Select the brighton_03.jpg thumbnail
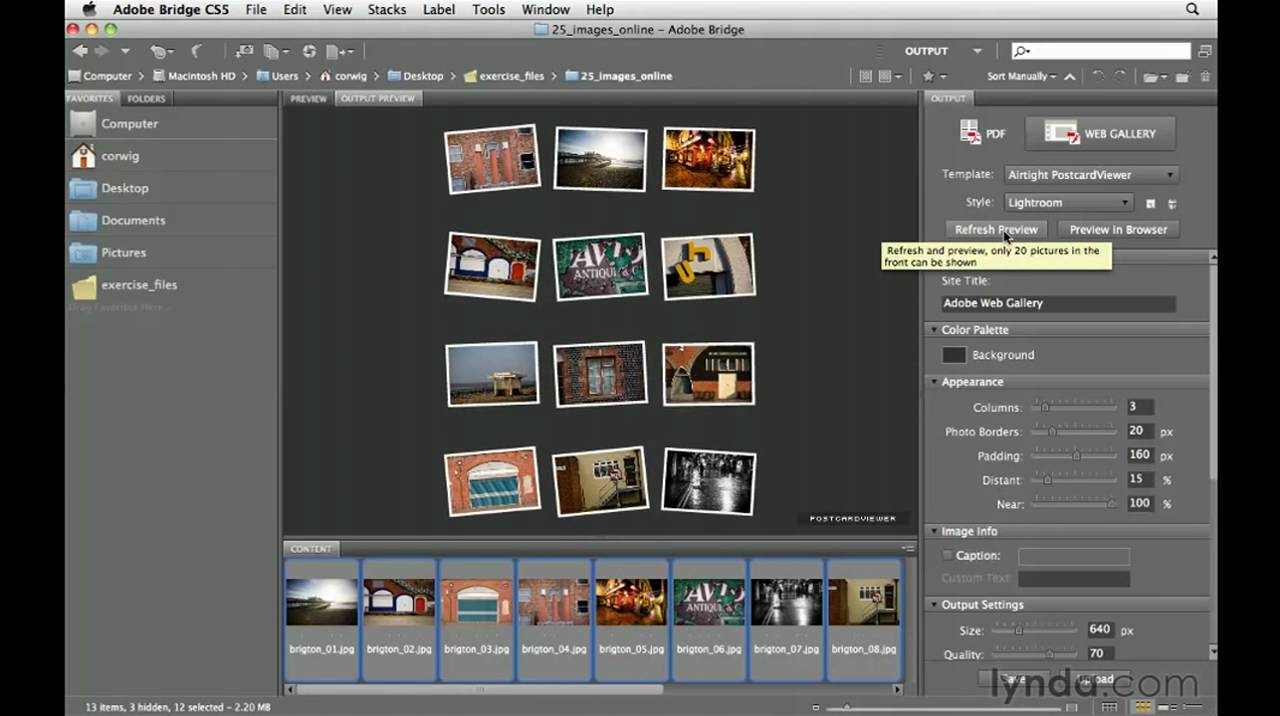The width and height of the screenshot is (1280, 716). (x=476, y=600)
